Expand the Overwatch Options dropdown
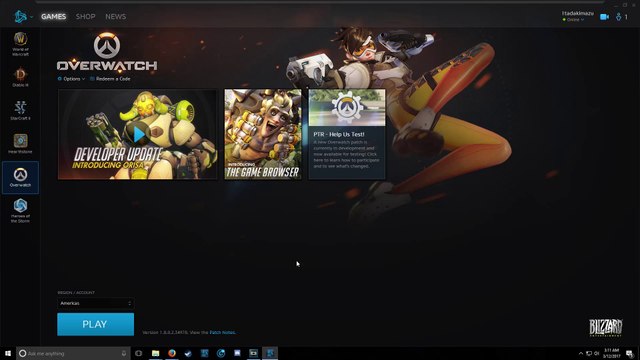The image size is (640, 360). [71, 79]
